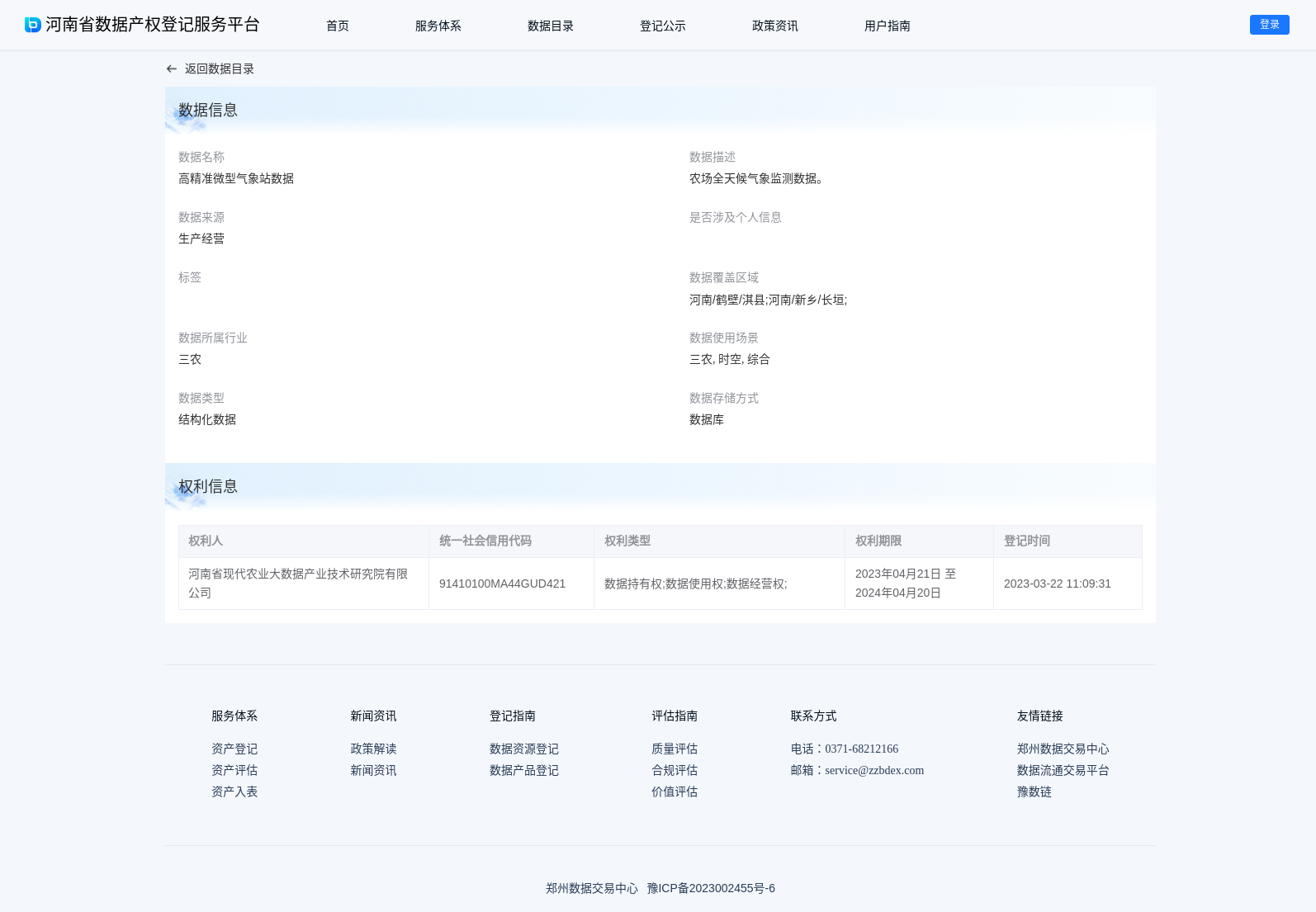Image resolution: width=1316 pixels, height=912 pixels.
Task: Click the 评估指南 footer heading
Action: pyautogui.click(x=675, y=716)
